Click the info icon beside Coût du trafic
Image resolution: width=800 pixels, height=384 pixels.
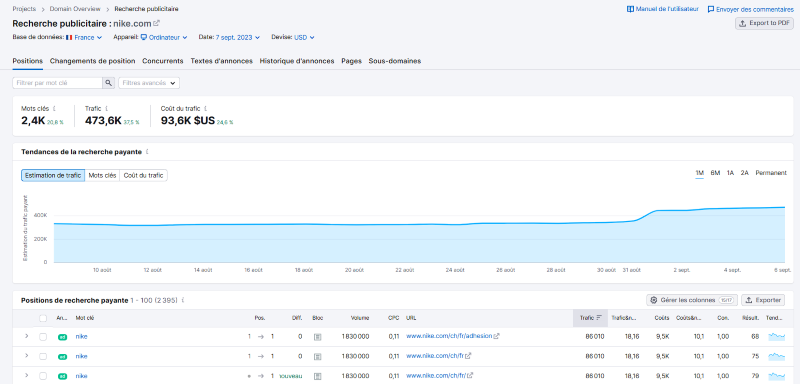[x=205, y=108]
